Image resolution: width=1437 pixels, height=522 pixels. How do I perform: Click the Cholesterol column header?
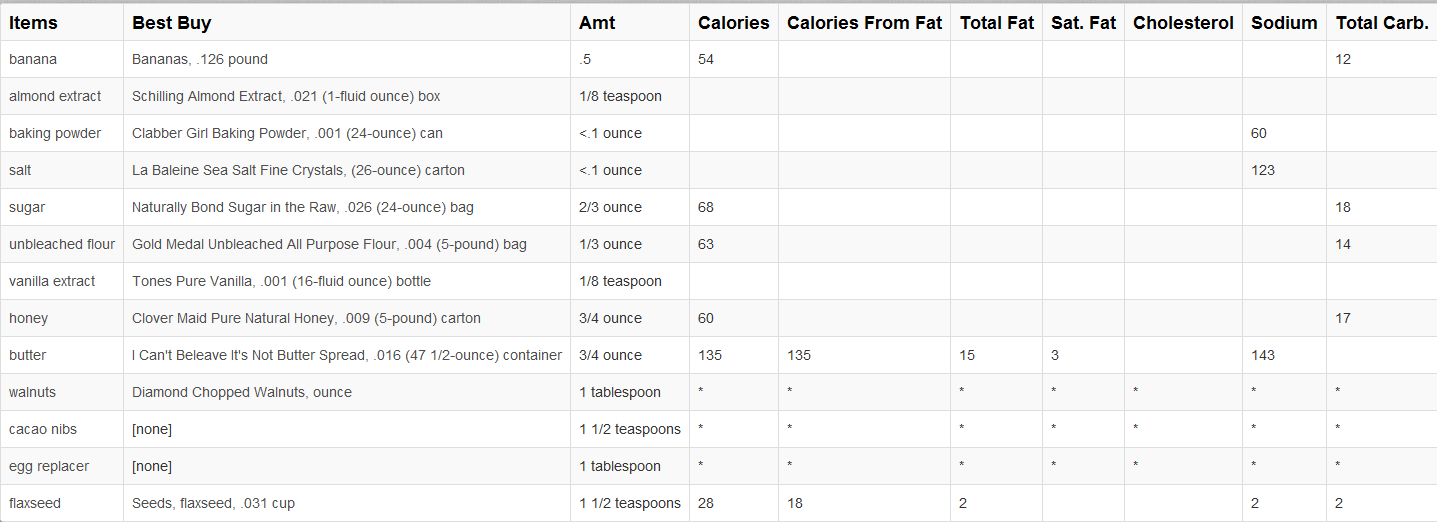[x=1184, y=22]
